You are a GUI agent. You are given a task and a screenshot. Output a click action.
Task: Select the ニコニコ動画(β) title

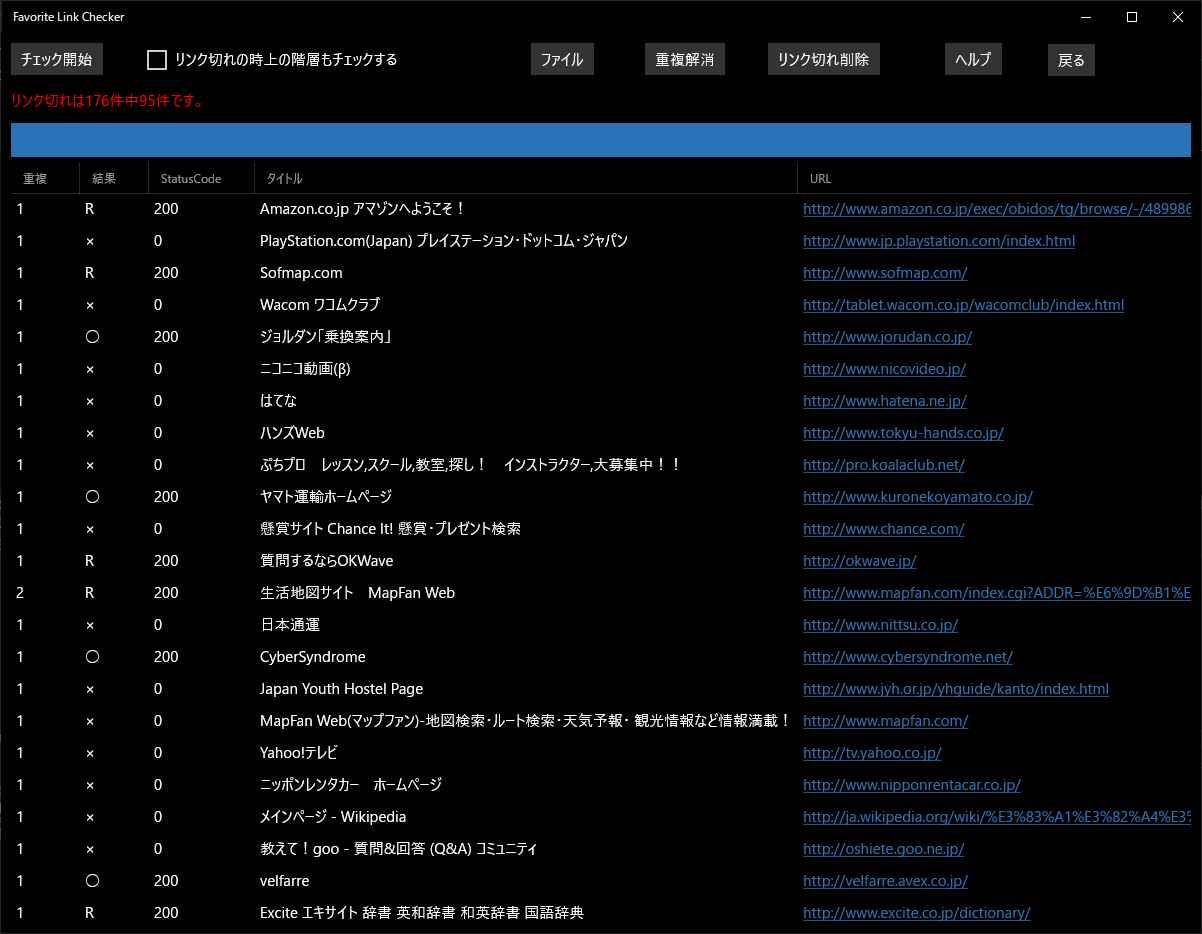tap(305, 369)
